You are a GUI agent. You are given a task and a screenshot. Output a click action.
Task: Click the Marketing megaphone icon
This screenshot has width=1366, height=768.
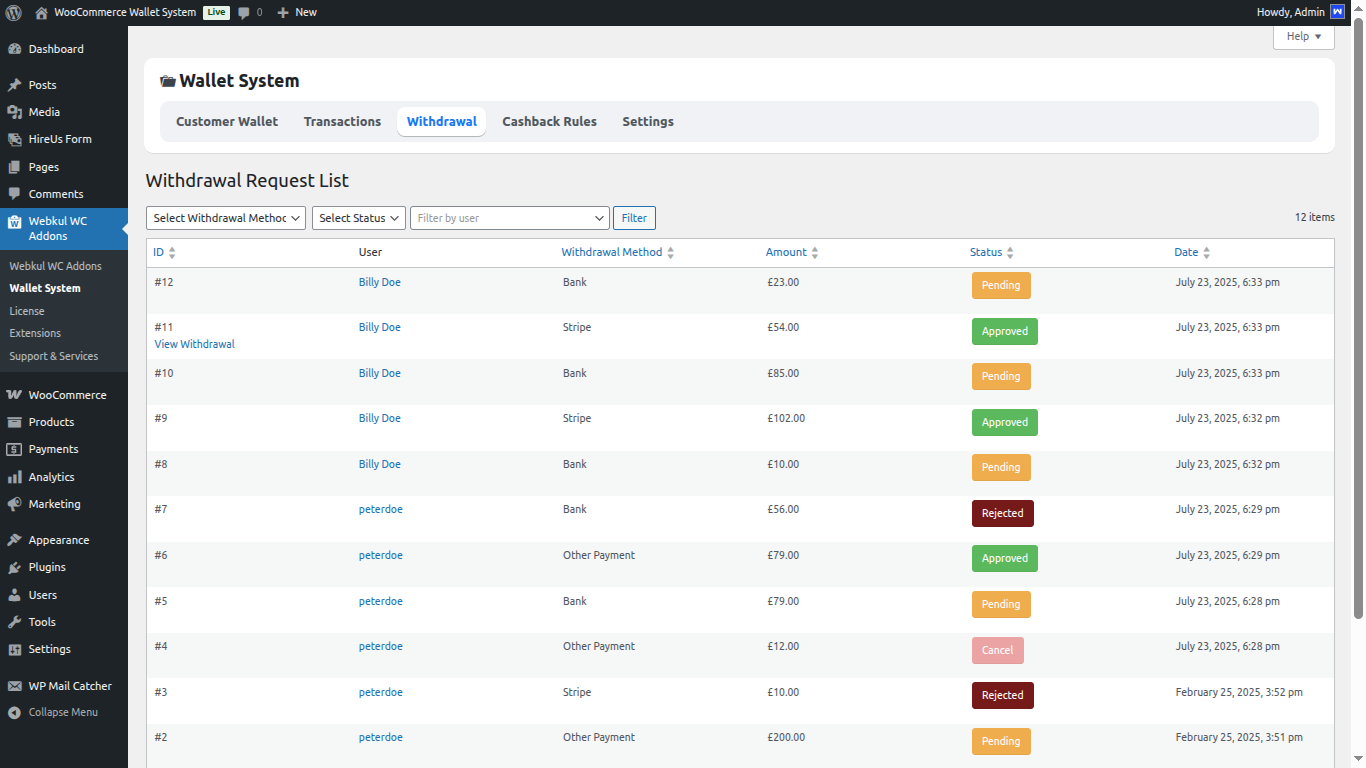tap(14, 504)
